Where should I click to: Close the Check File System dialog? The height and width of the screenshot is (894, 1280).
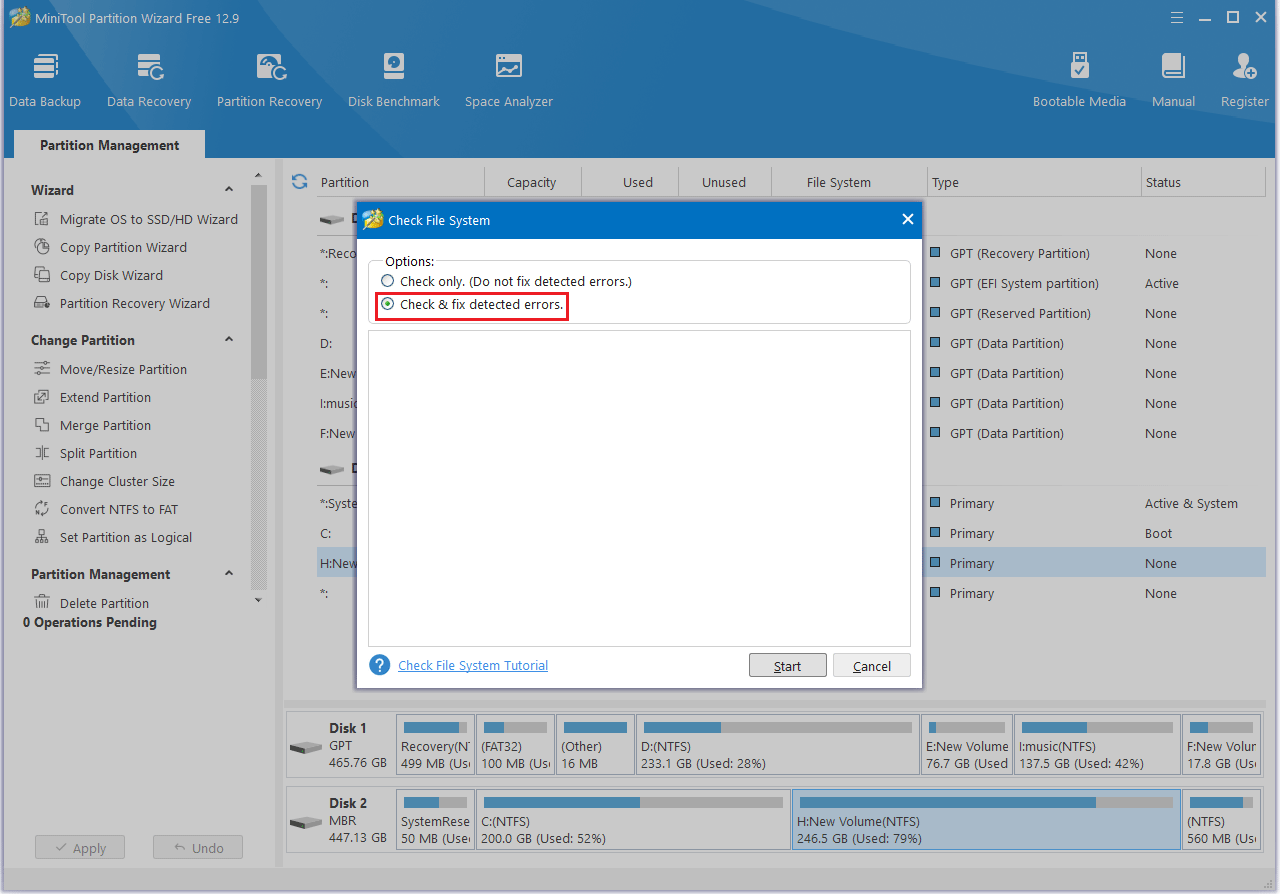907,220
